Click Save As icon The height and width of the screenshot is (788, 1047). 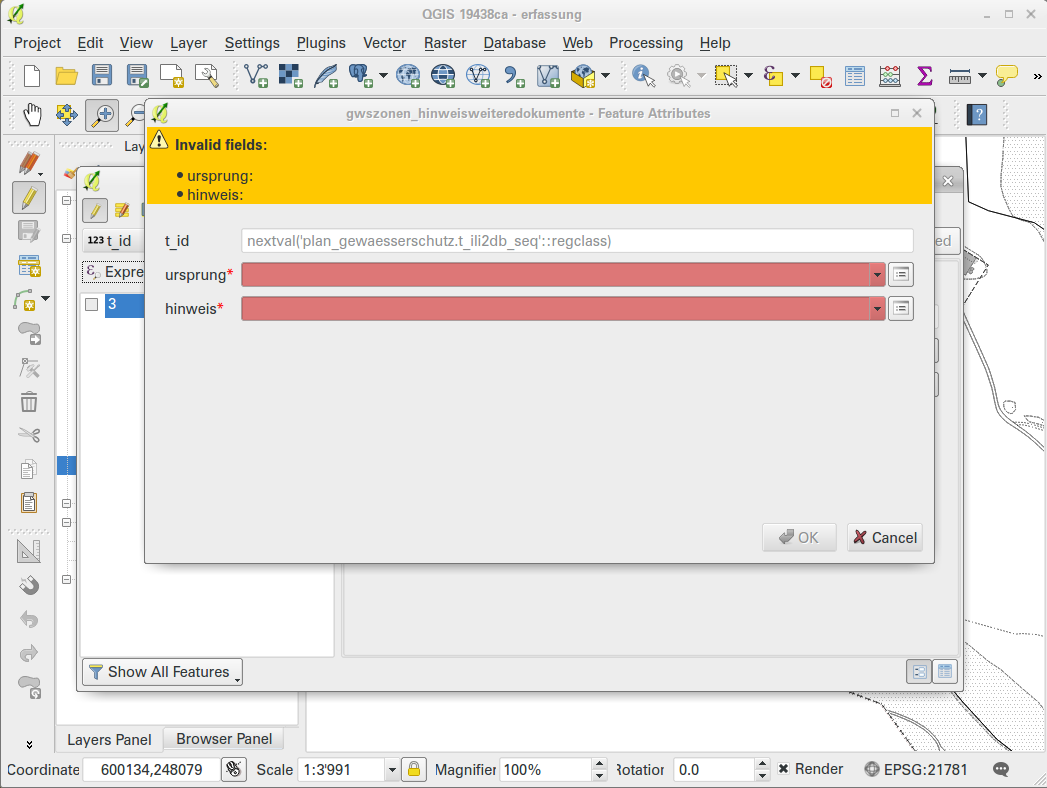(137, 75)
